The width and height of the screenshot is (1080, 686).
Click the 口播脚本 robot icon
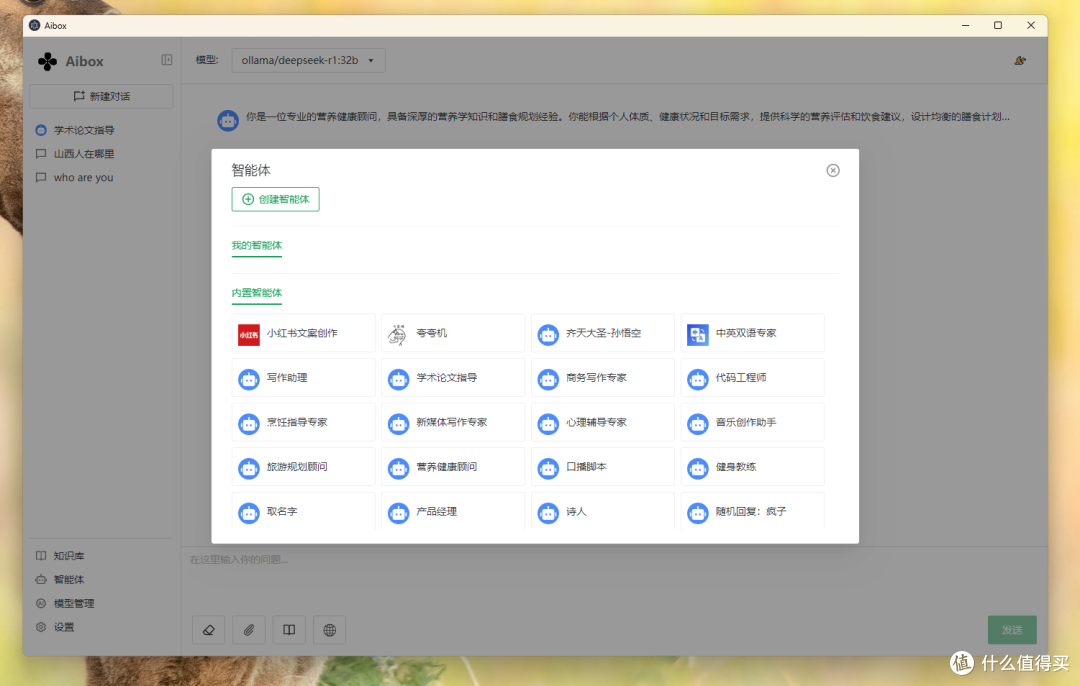pyautogui.click(x=548, y=468)
